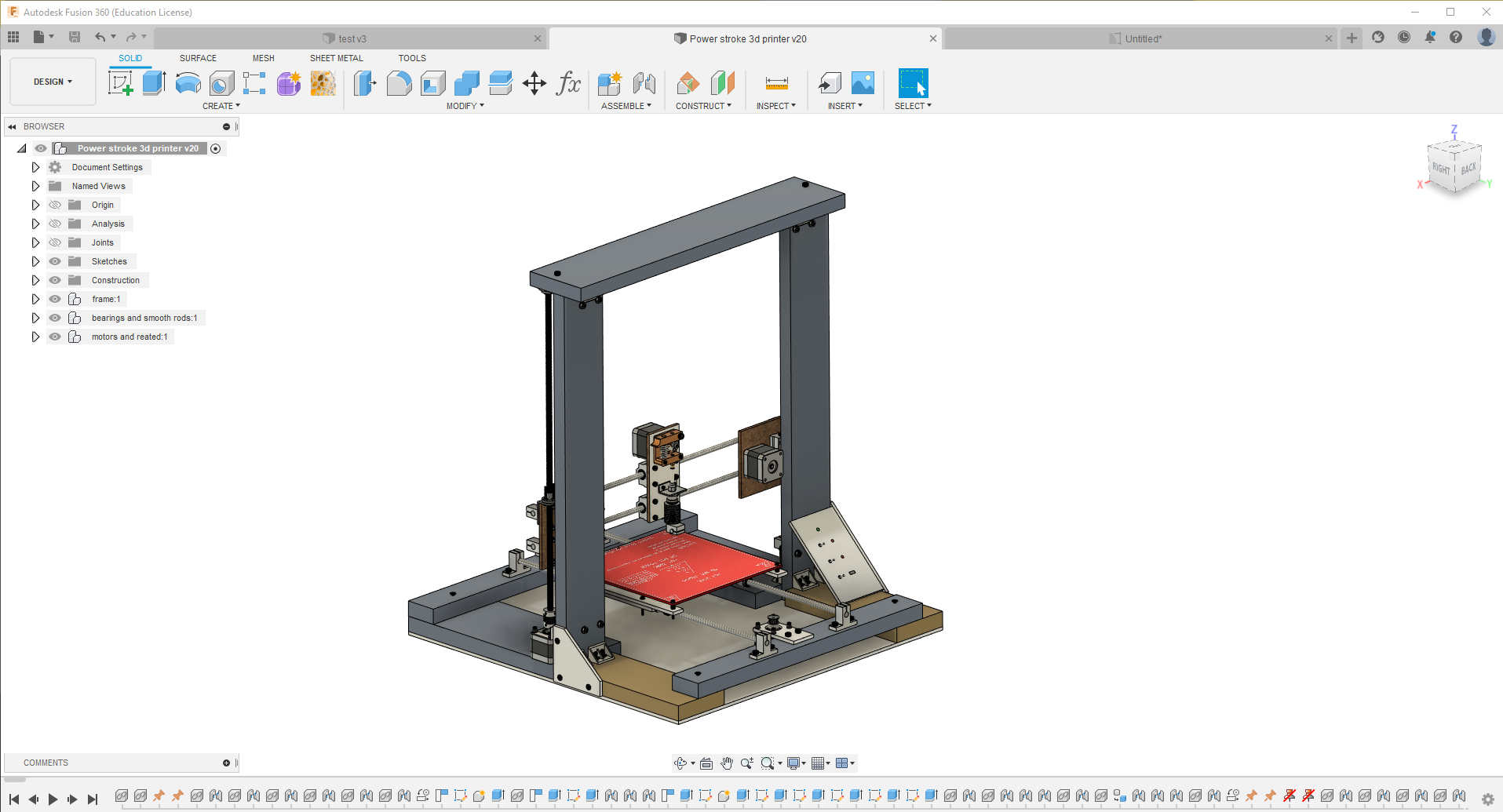
Task: Jump to timeline beginning
Action: [14, 799]
